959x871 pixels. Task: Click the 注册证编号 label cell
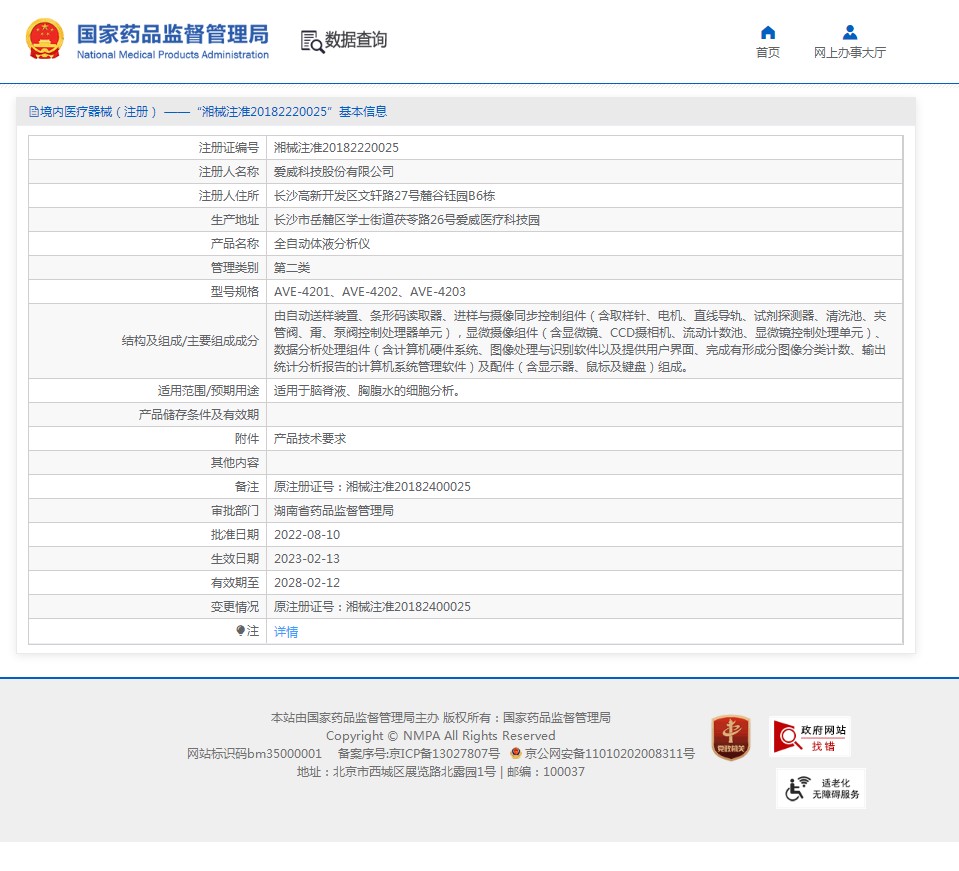pyautogui.click(x=147, y=147)
